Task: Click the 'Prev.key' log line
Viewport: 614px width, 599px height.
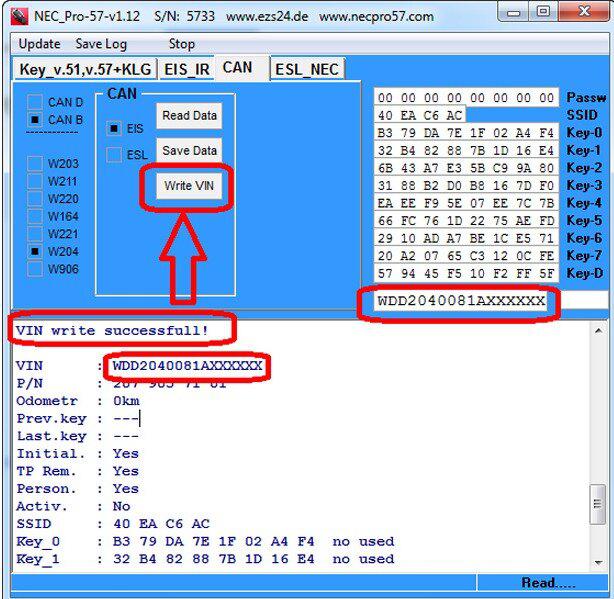Action: click(x=78, y=419)
